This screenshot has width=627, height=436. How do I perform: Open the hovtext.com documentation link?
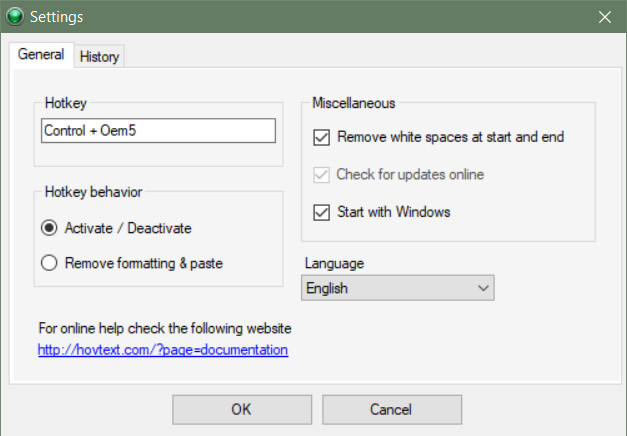(x=163, y=350)
